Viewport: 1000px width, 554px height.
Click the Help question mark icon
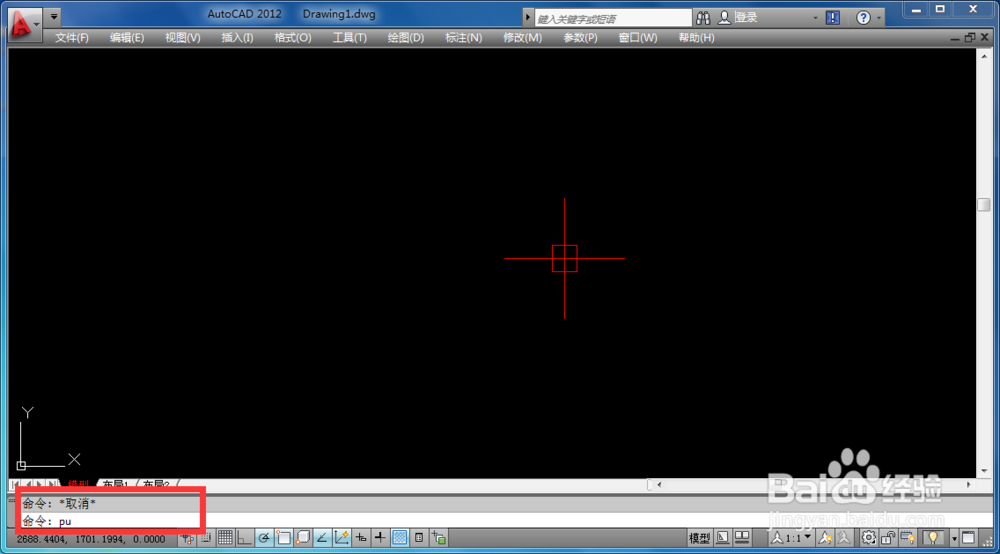(863, 18)
